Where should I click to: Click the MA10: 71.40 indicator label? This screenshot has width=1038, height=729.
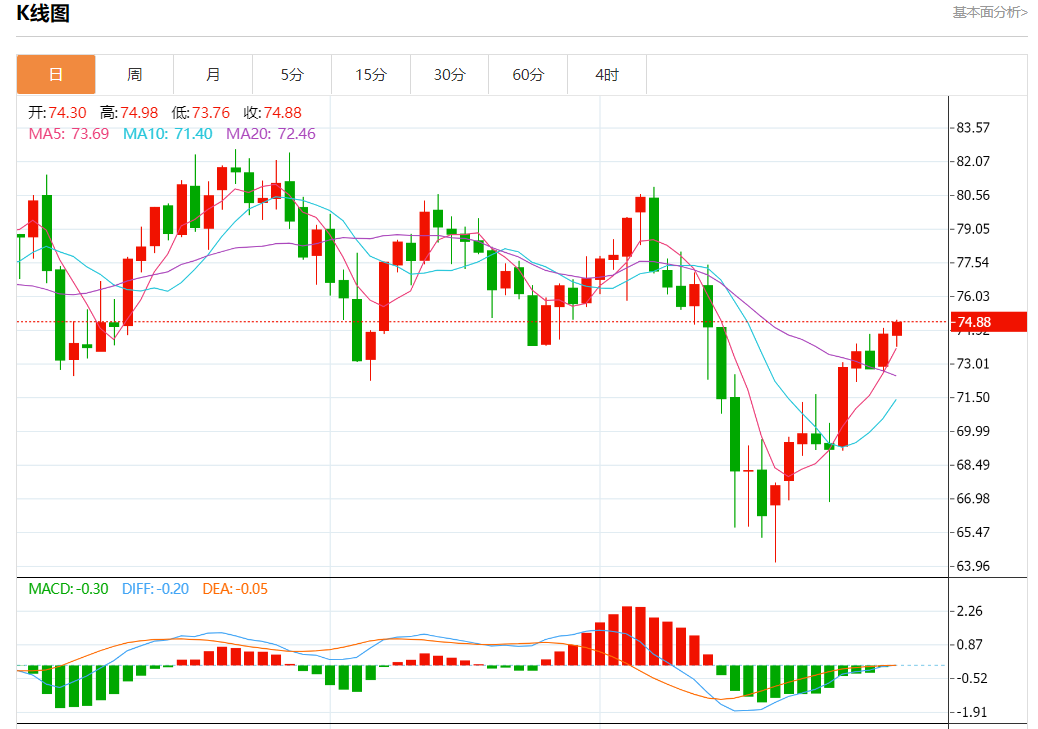coord(167,134)
